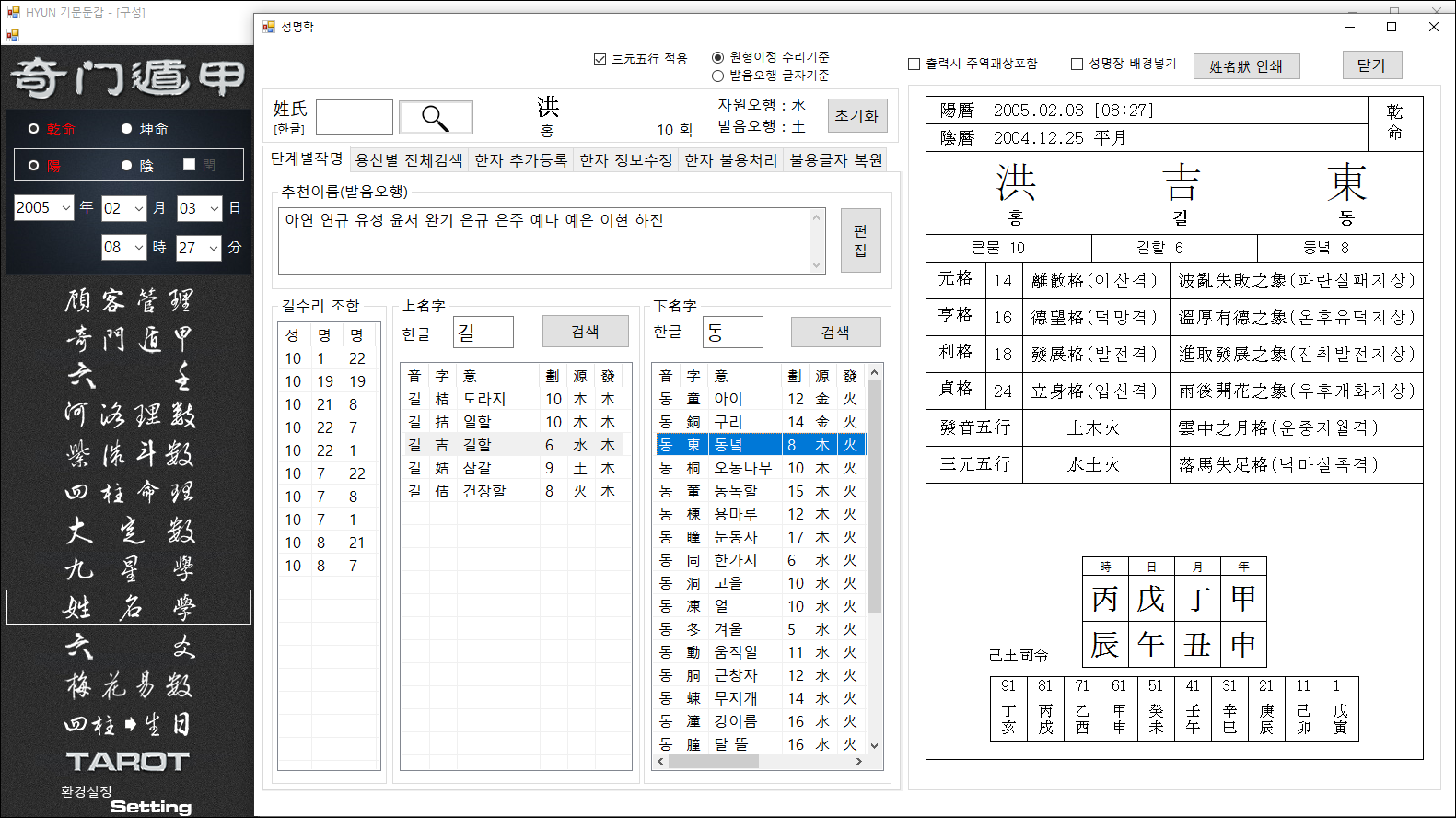The height and width of the screenshot is (818, 1456).
Task: Open 顧客管理 in the left sidebar
Action: tap(129, 300)
